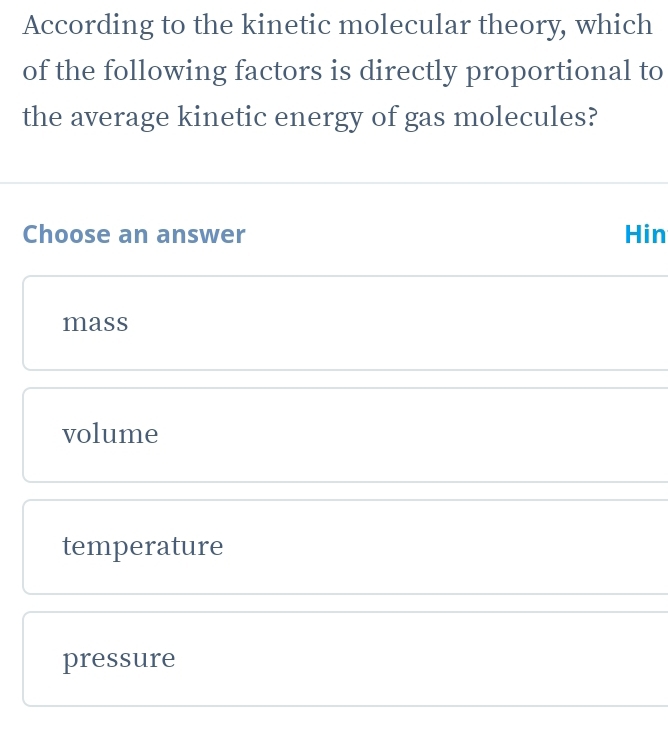Open the Hint link
The width and height of the screenshot is (668, 741).
pos(645,234)
